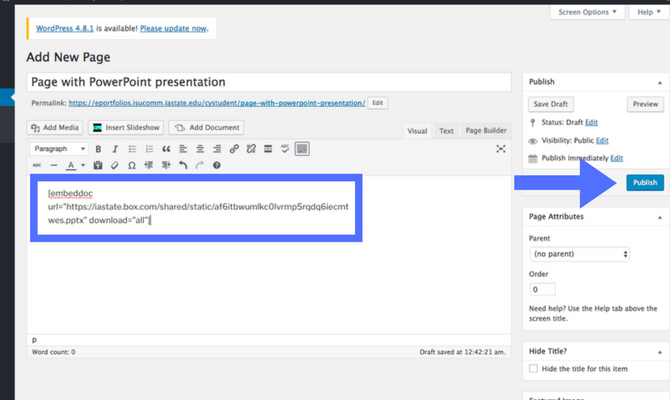Open distraction-free writing mode
Screen dimensions: 670x400
(501, 149)
